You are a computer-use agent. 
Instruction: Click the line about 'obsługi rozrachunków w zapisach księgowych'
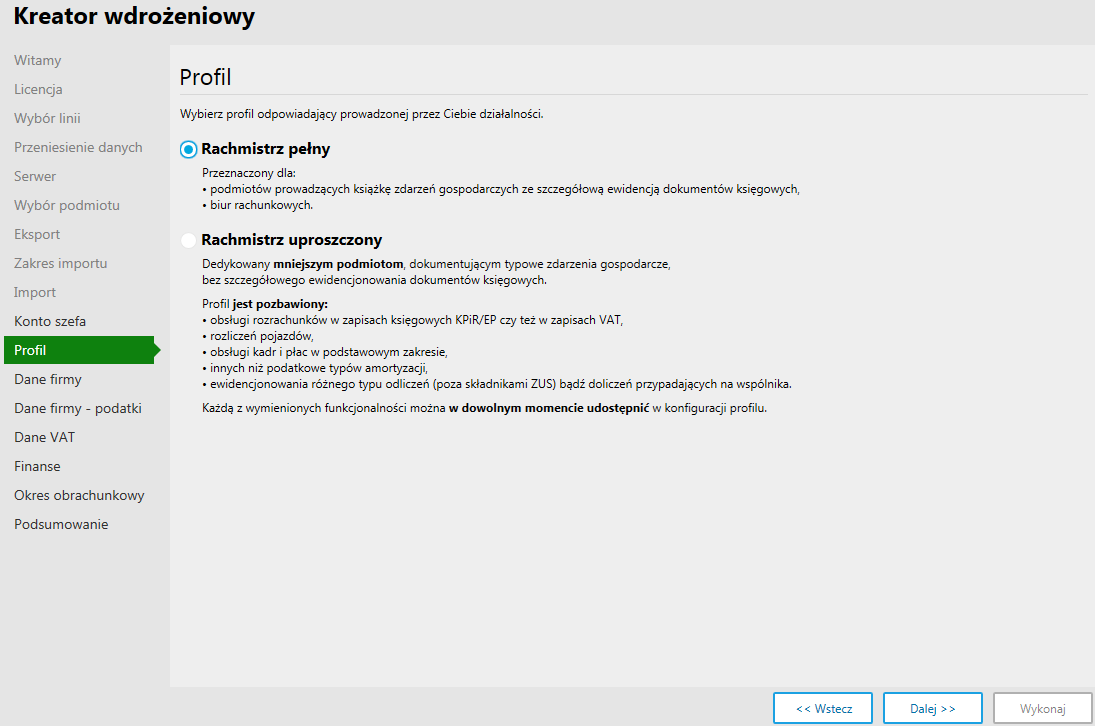pos(417,320)
